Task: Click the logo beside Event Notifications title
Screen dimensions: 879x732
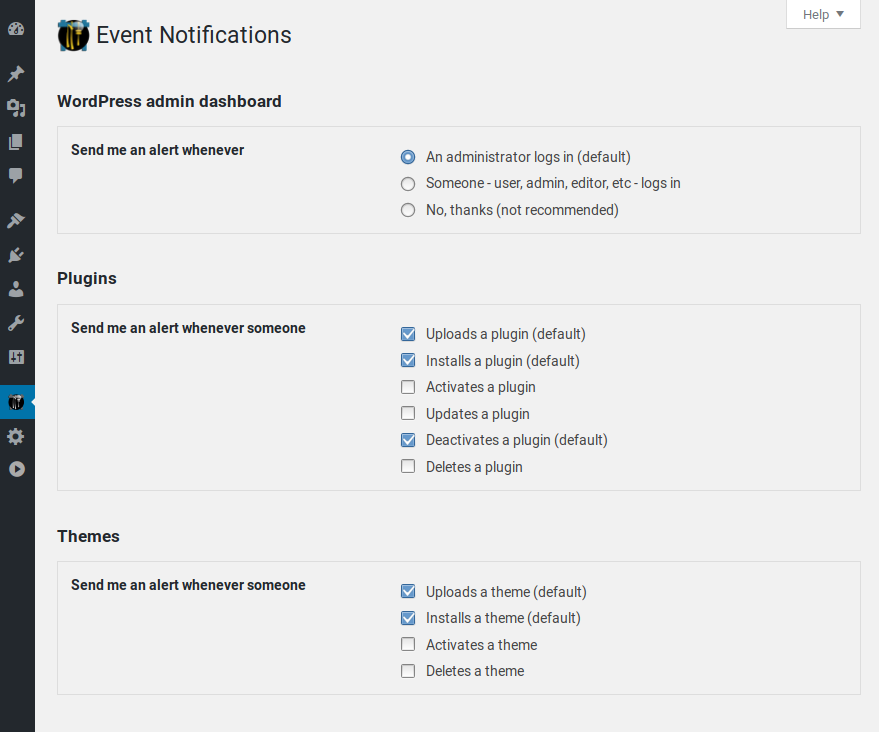Action: click(x=74, y=36)
